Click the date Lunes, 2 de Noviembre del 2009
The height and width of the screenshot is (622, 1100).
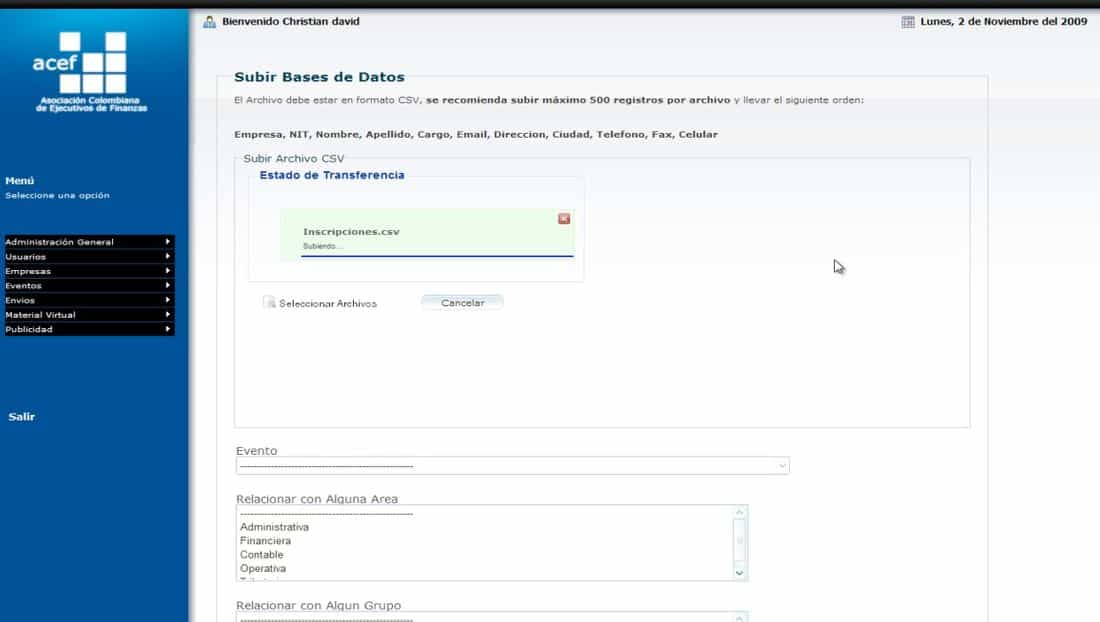point(1004,22)
